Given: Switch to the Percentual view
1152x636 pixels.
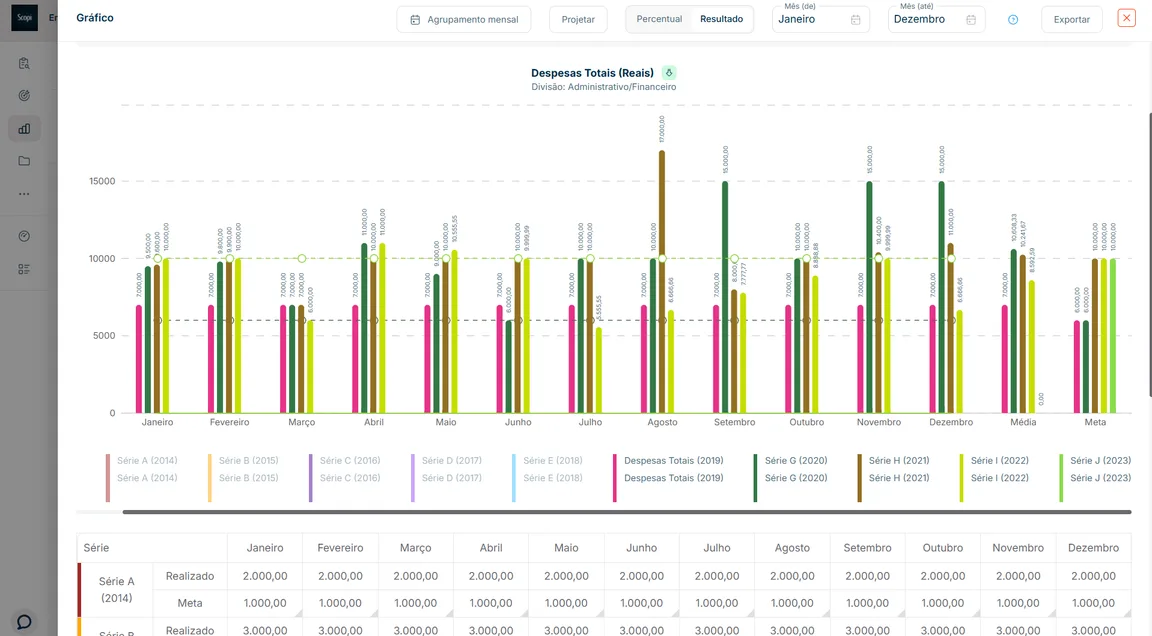Looking at the screenshot, I should coord(659,19).
